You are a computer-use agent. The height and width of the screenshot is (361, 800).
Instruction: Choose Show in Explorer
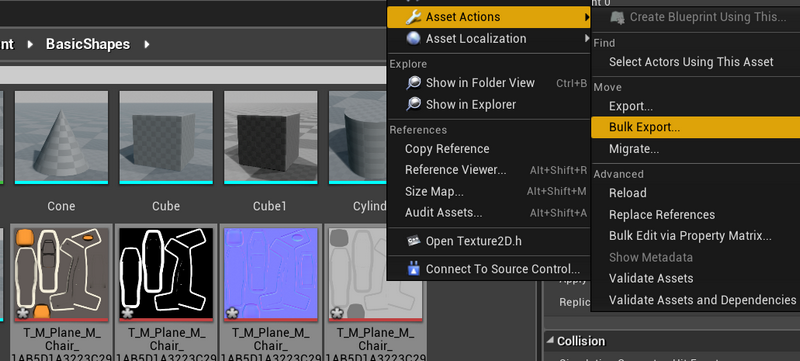click(x=489, y=105)
